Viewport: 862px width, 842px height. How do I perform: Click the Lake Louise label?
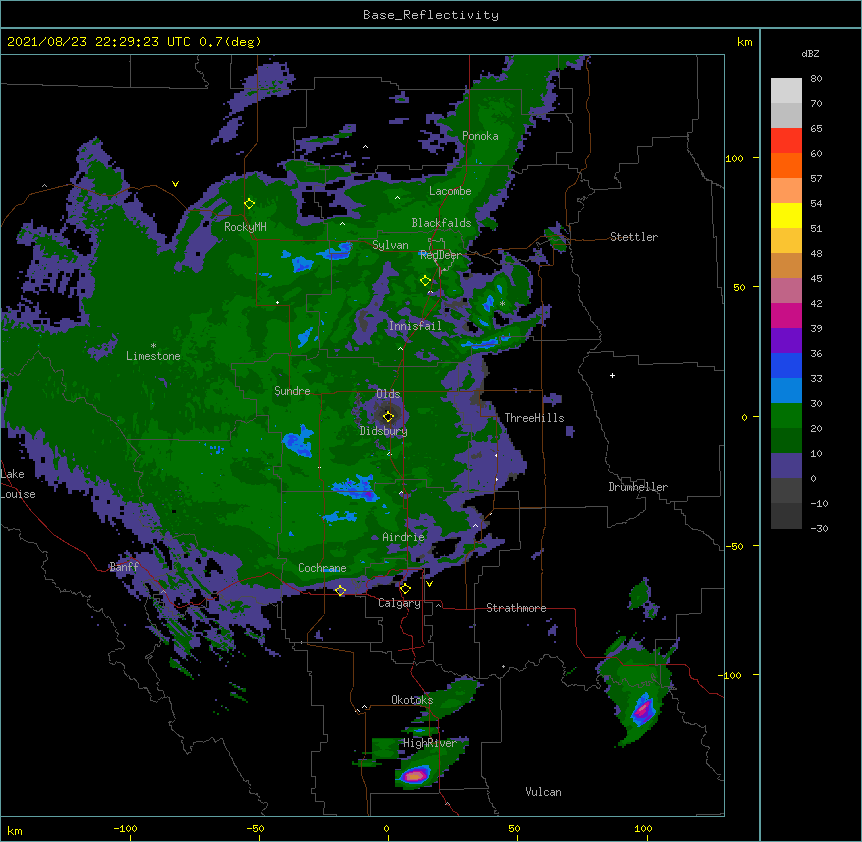[x=18, y=484]
